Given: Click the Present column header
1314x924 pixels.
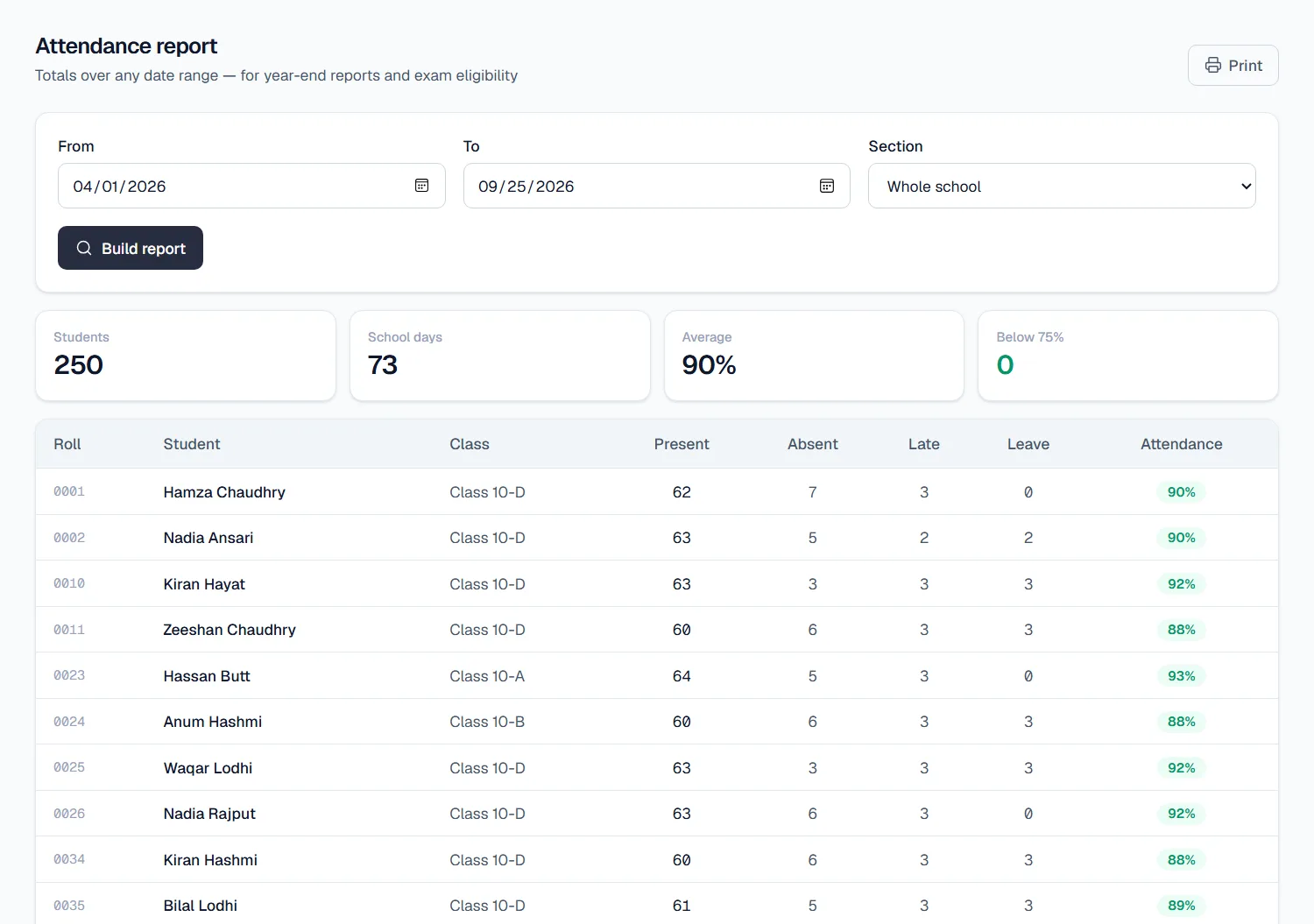Looking at the screenshot, I should tap(682, 444).
